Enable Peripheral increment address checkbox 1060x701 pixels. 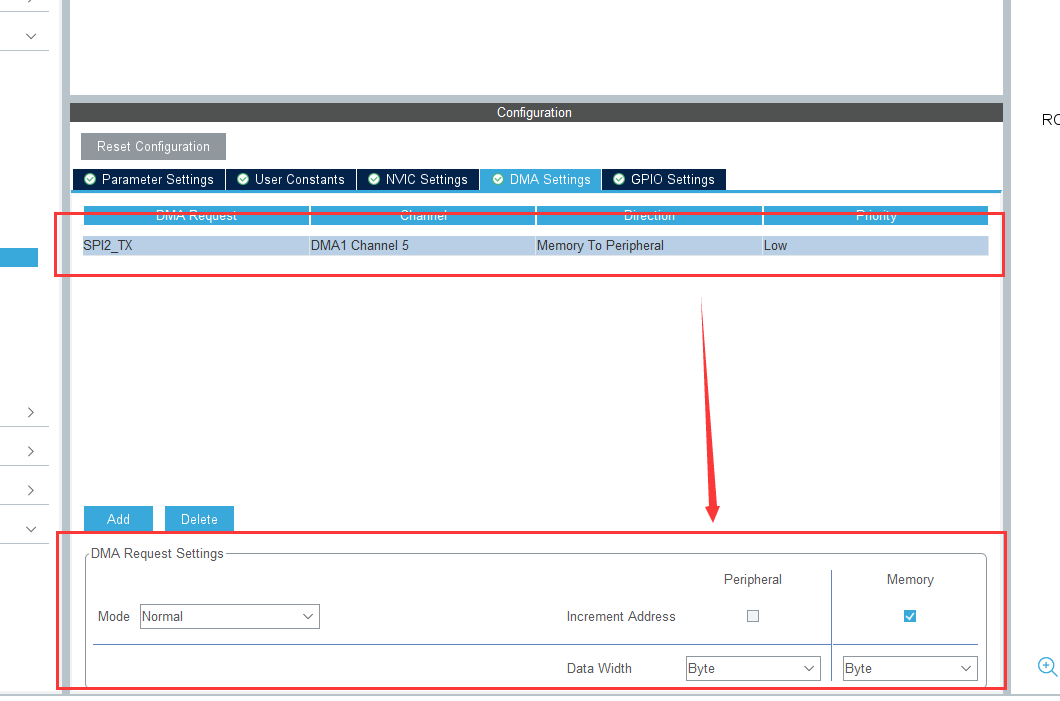click(753, 616)
